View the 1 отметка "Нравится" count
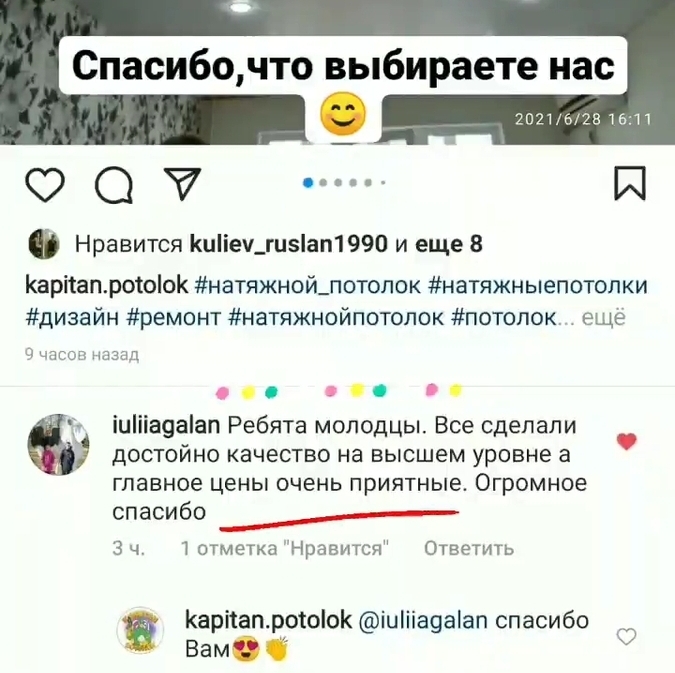This screenshot has height=673, width=675. (x=285, y=549)
